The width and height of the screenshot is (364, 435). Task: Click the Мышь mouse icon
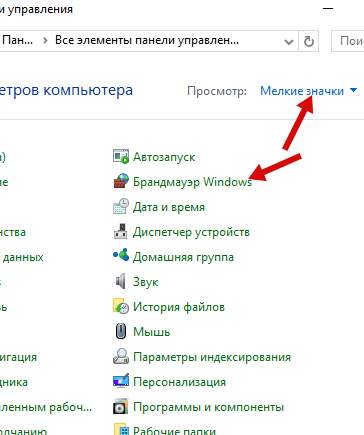pyautogui.click(x=121, y=331)
